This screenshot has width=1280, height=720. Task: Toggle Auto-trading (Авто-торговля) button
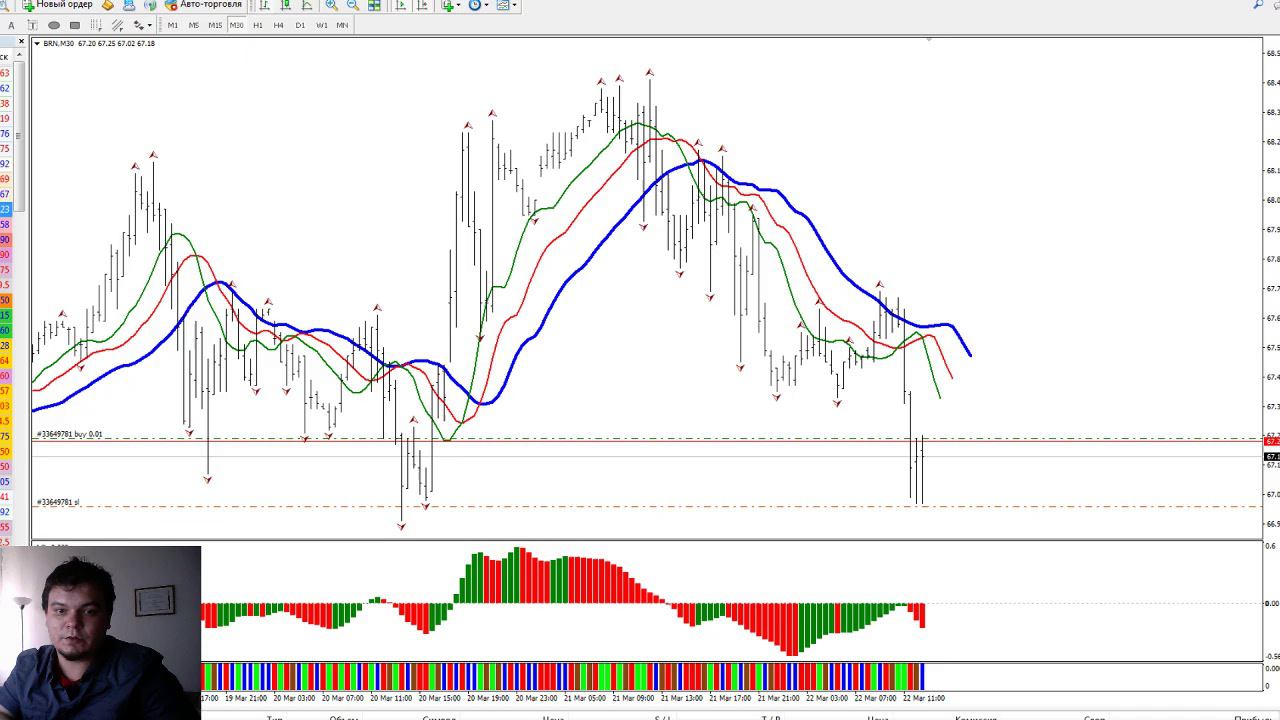pos(204,5)
